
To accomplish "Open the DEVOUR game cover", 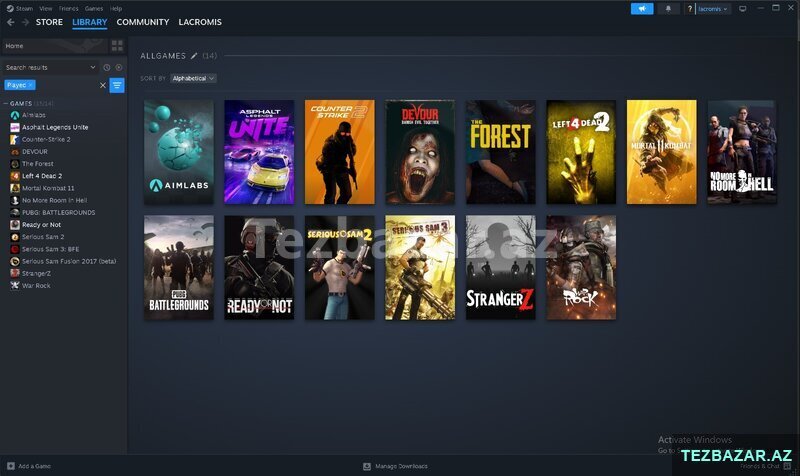I will (x=420, y=152).
